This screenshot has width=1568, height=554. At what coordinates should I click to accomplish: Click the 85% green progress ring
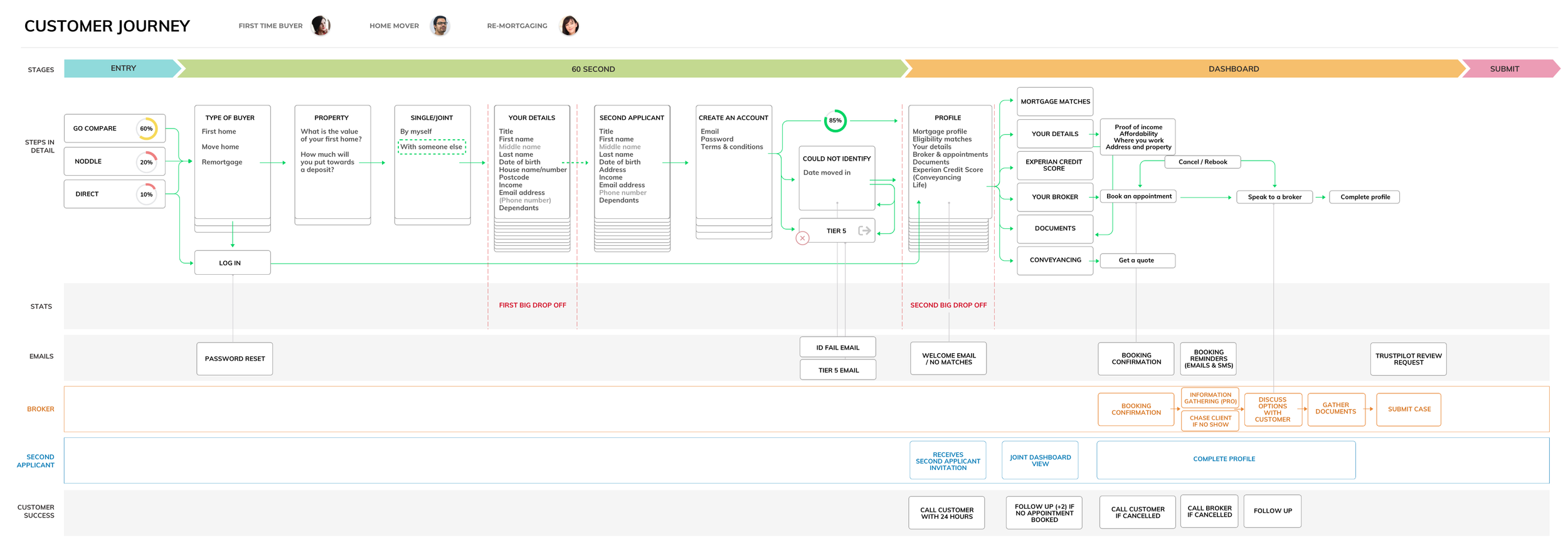pyautogui.click(x=835, y=120)
